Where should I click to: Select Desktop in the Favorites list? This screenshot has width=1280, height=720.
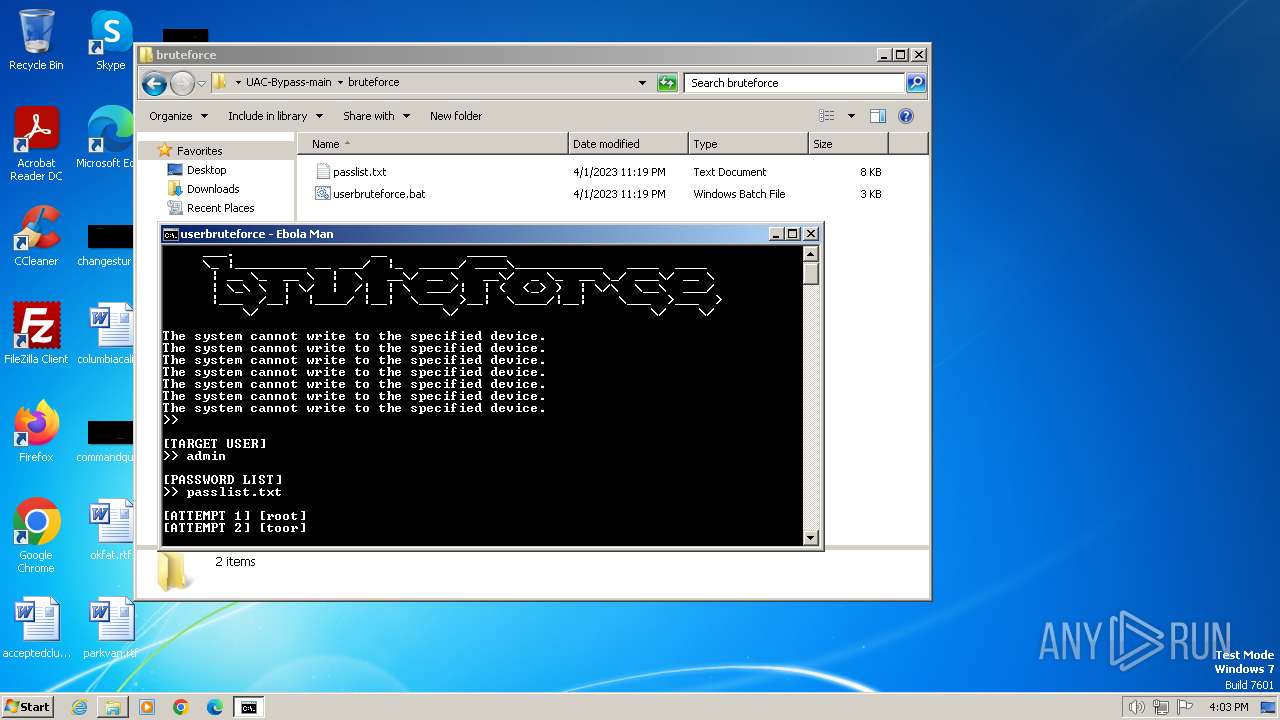click(206, 170)
